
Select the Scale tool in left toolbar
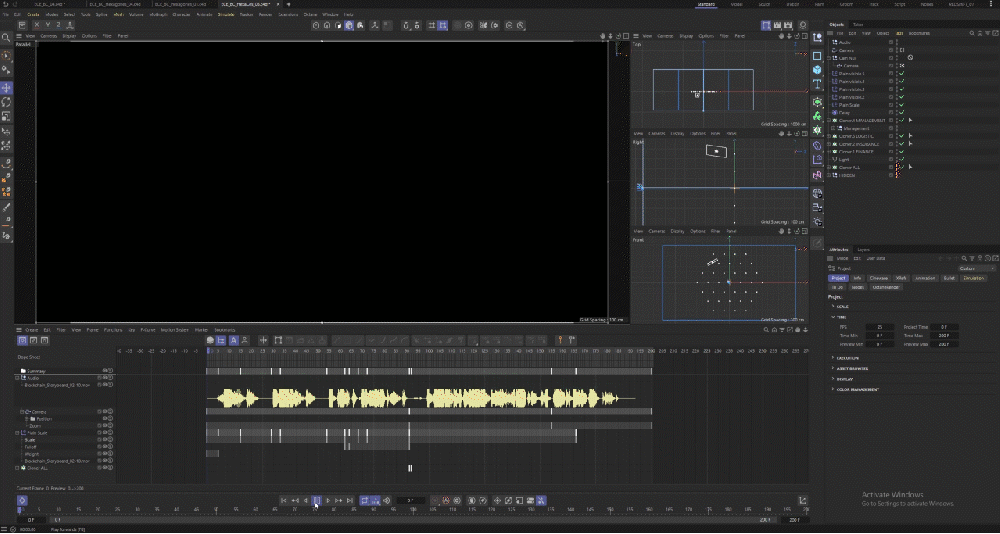point(6,117)
